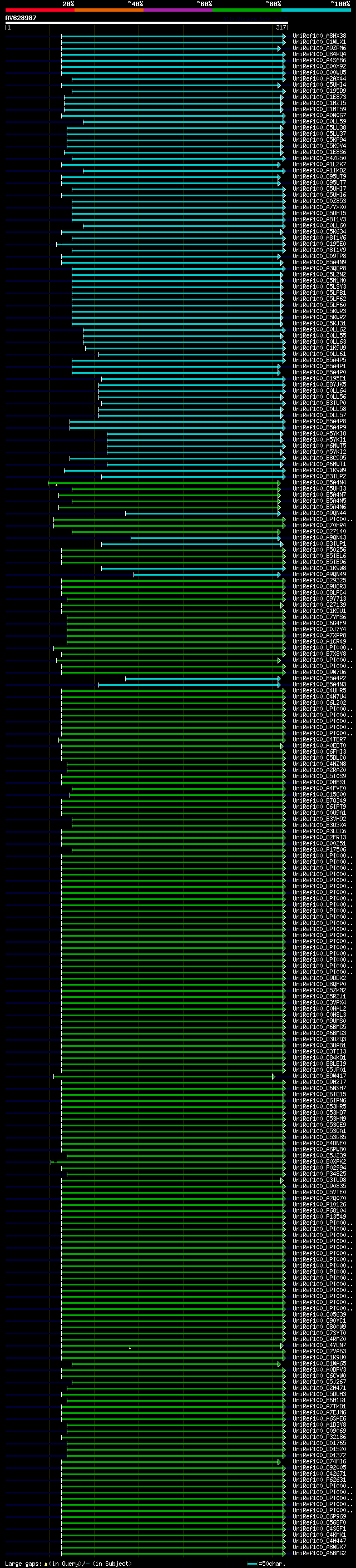The image size is (356, 1568).
Task: Select the UniRef100_A7XPP8 entry
Action: 319,635
